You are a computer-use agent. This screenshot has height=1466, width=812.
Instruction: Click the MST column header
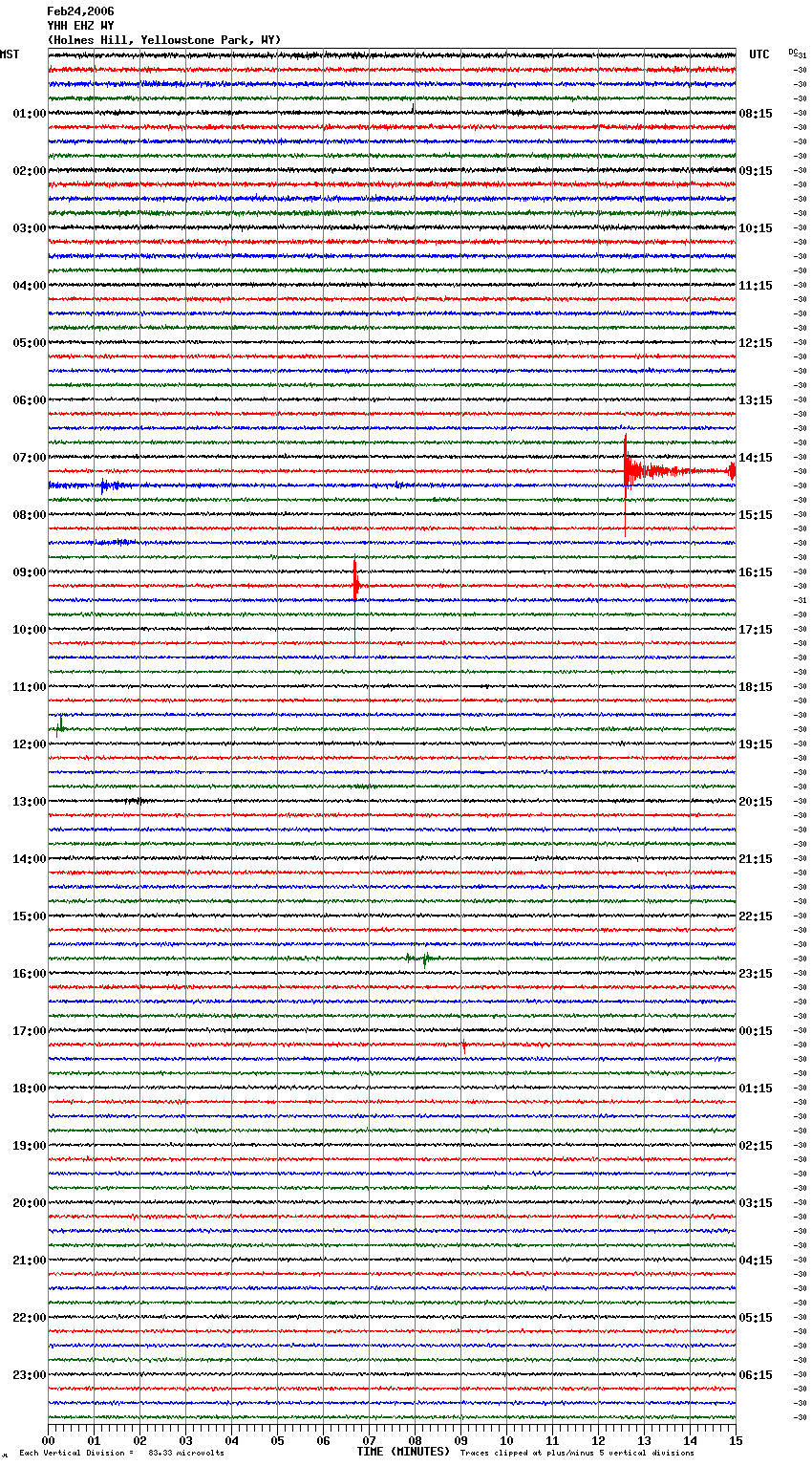click(10, 54)
